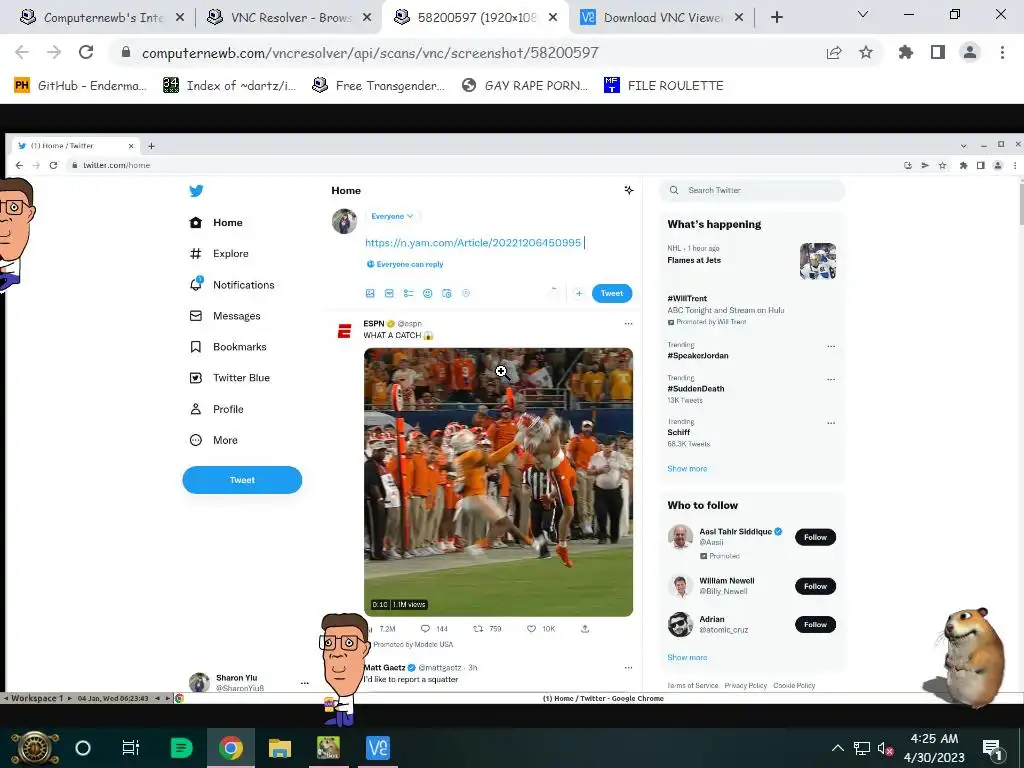Open GitHub - Enderman bookmark

[x=81, y=86]
